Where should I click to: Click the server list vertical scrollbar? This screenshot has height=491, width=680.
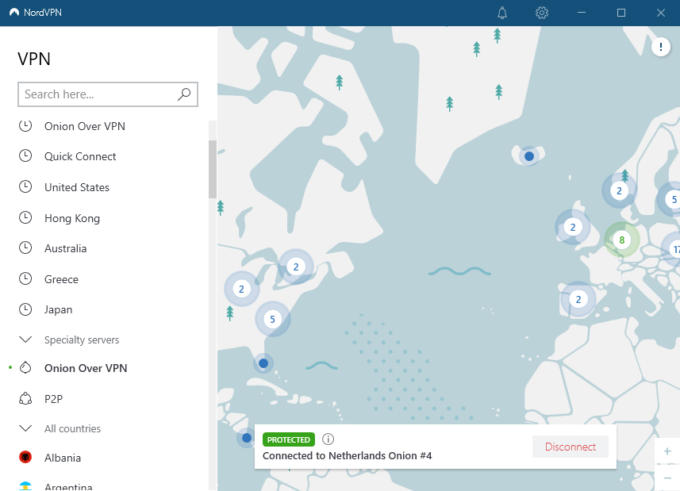(x=212, y=168)
